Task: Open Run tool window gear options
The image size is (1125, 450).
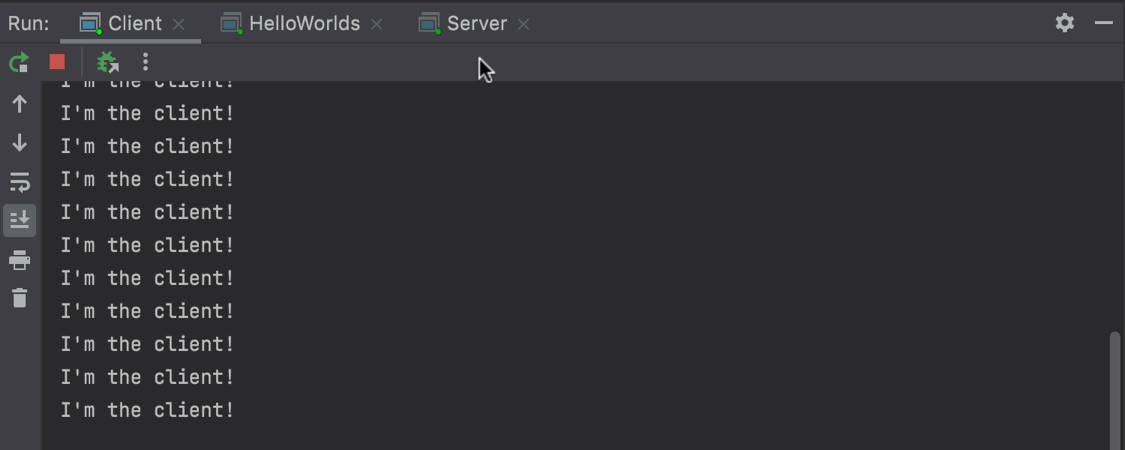Action: click(x=1065, y=23)
